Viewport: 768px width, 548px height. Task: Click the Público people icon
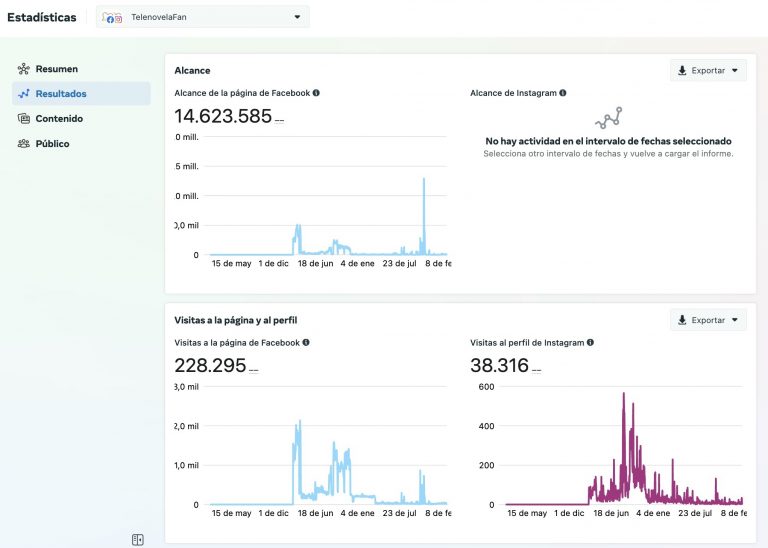[24, 143]
